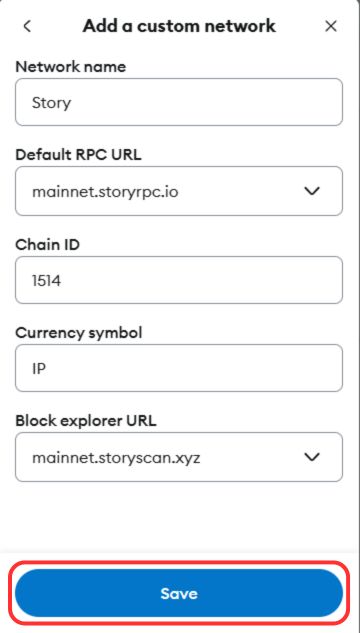Save the custom network
360x633 pixels.
179,593
